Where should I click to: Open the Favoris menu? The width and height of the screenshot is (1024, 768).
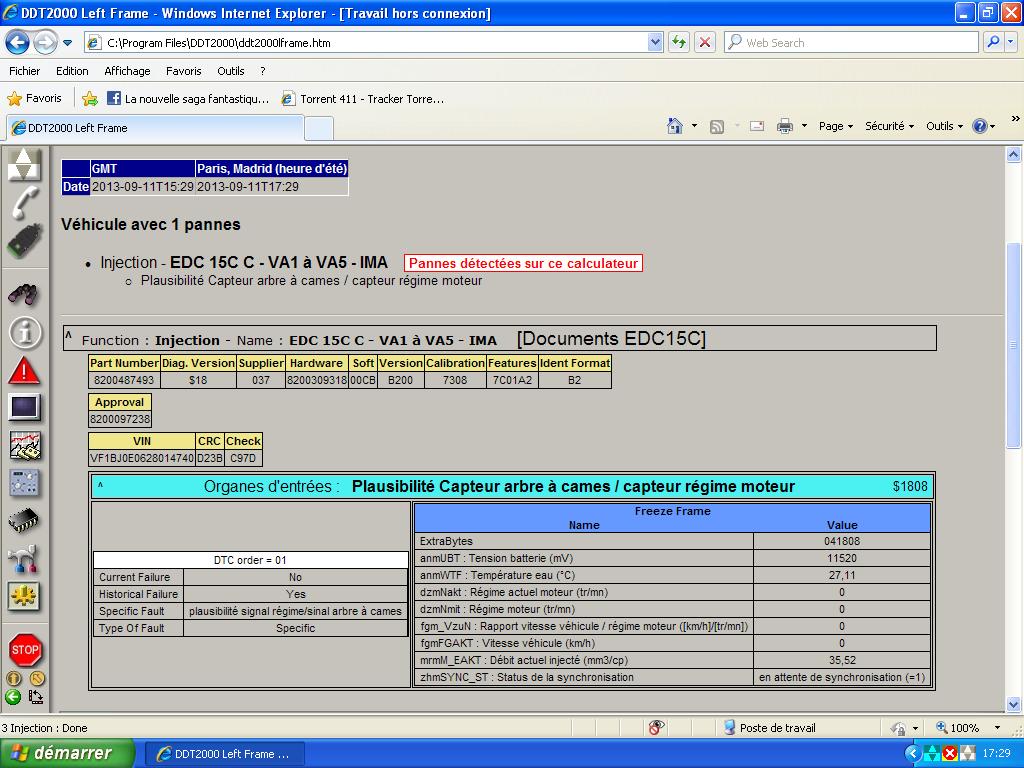[x=184, y=71]
